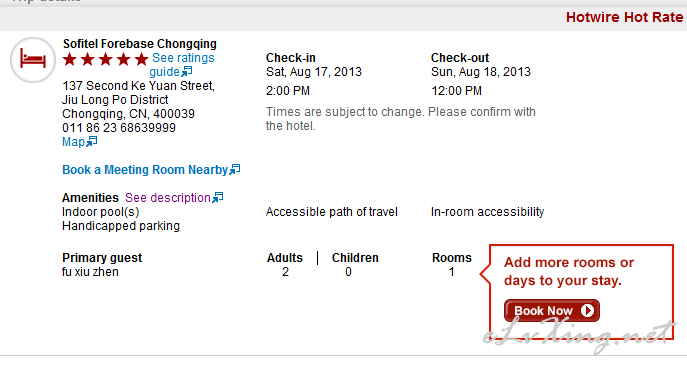The image size is (687, 368).
Task: Click the Check-in date Sat, Aug 17, 2013
Action: click(x=314, y=72)
